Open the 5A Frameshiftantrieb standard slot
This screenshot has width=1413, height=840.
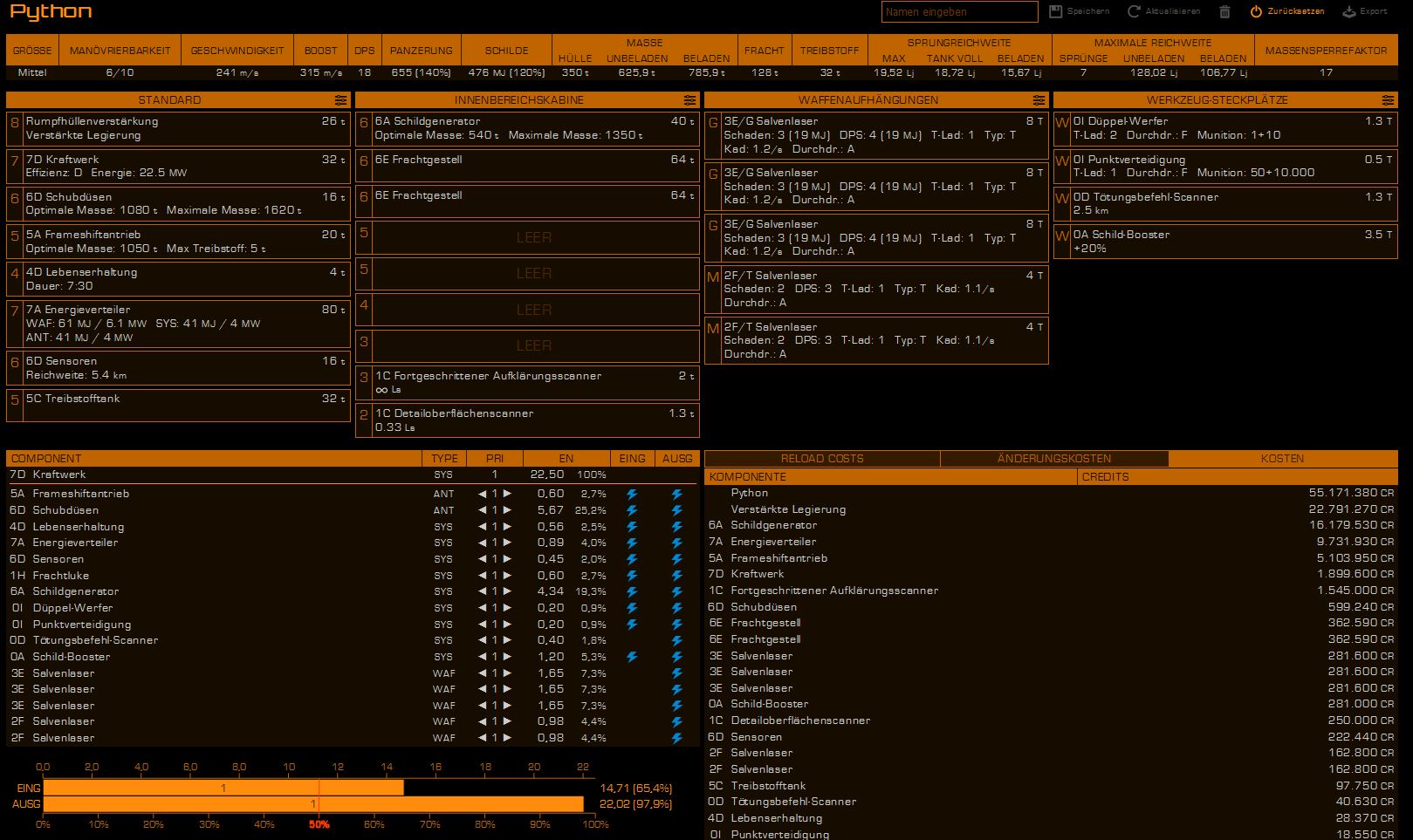coord(178,241)
